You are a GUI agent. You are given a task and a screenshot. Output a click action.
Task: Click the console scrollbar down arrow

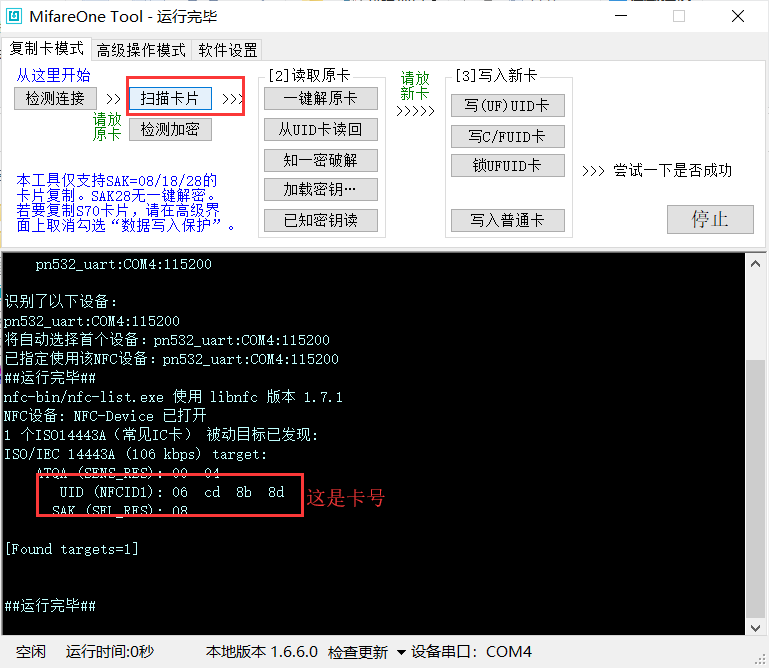pyautogui.click(x=755, y=627)
